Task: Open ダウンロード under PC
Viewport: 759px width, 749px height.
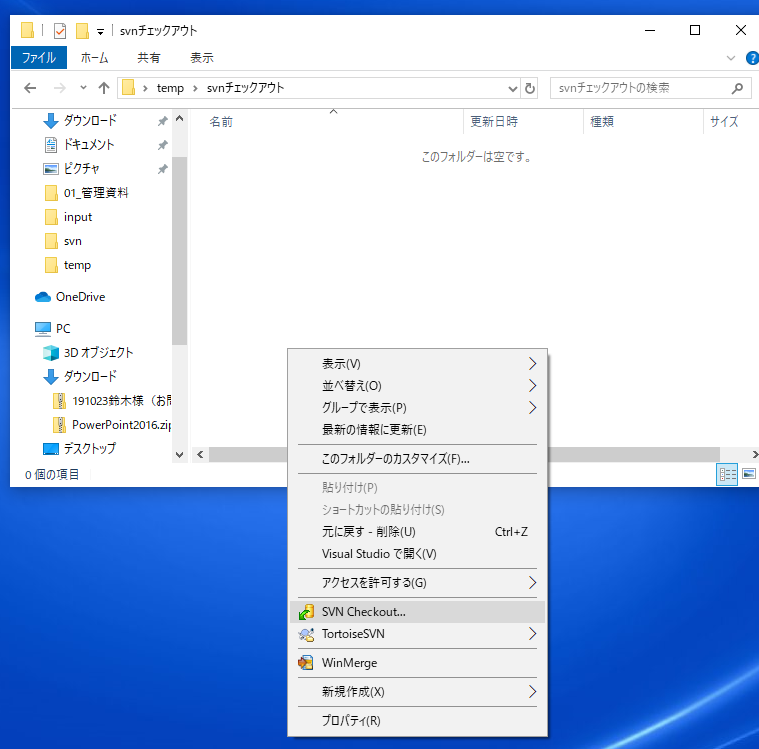Action: (x=90, y=377)
